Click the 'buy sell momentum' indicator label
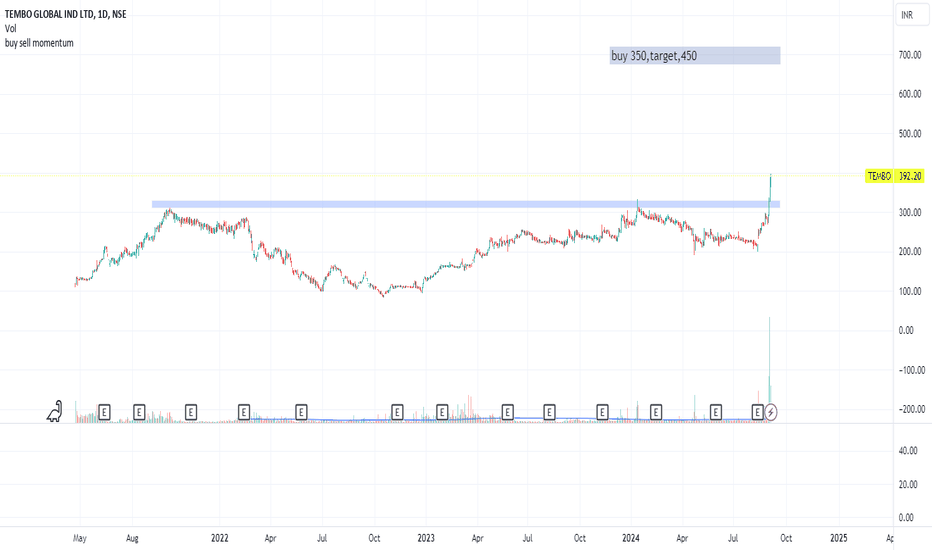Viewport: 932px width, 550px height. click(x=39, y=43)
